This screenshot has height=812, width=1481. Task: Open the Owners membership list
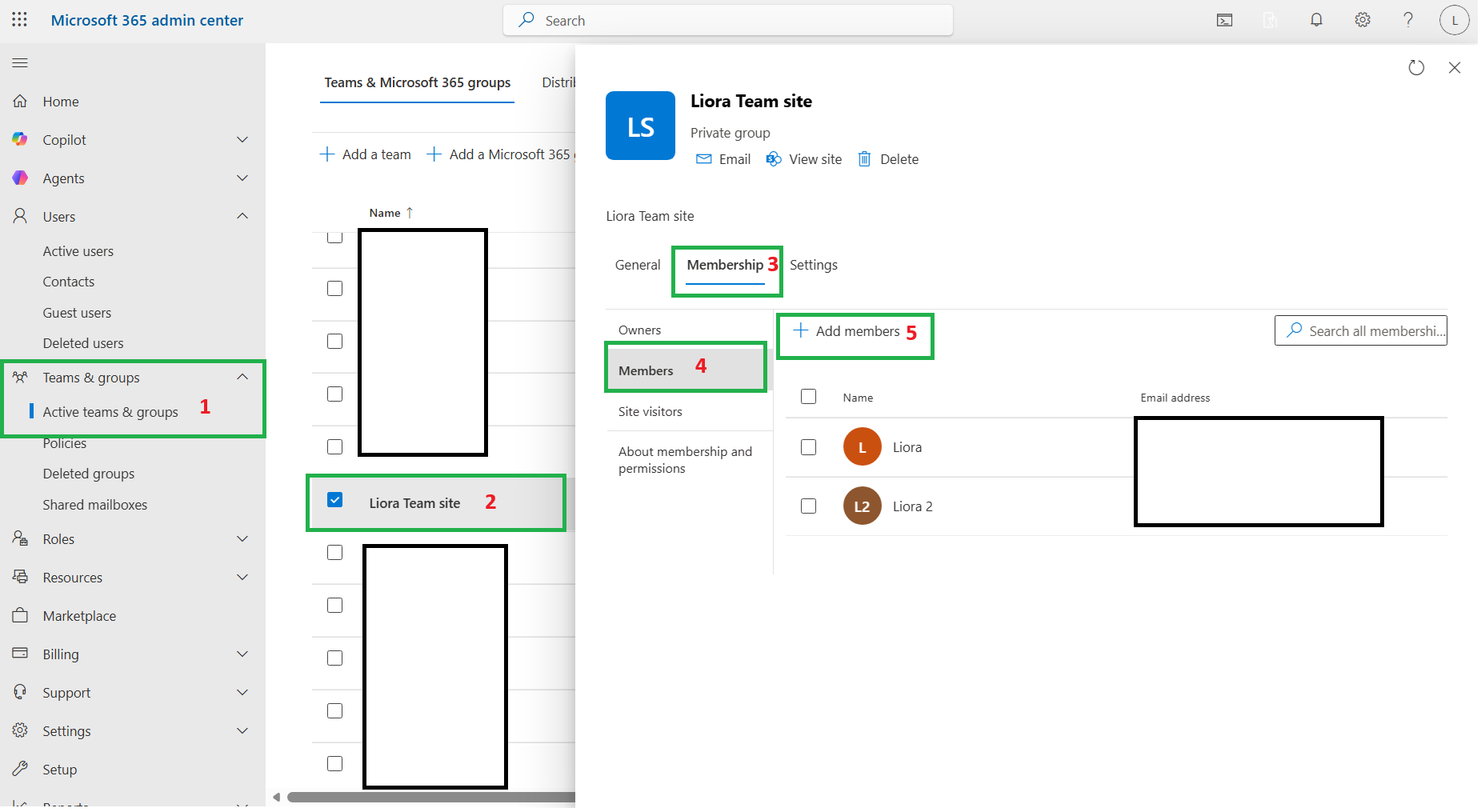coord(639,330)
